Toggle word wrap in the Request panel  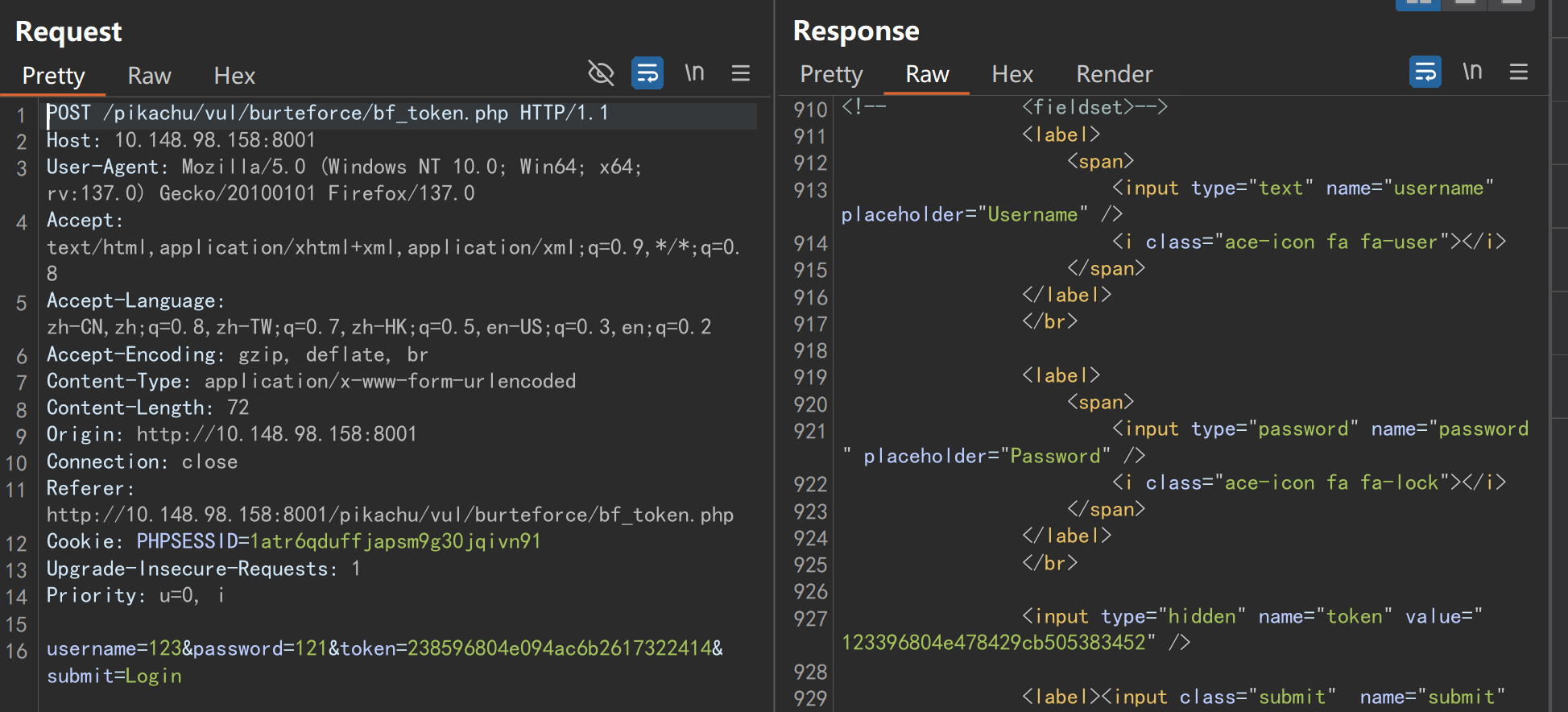click(647, 73)
